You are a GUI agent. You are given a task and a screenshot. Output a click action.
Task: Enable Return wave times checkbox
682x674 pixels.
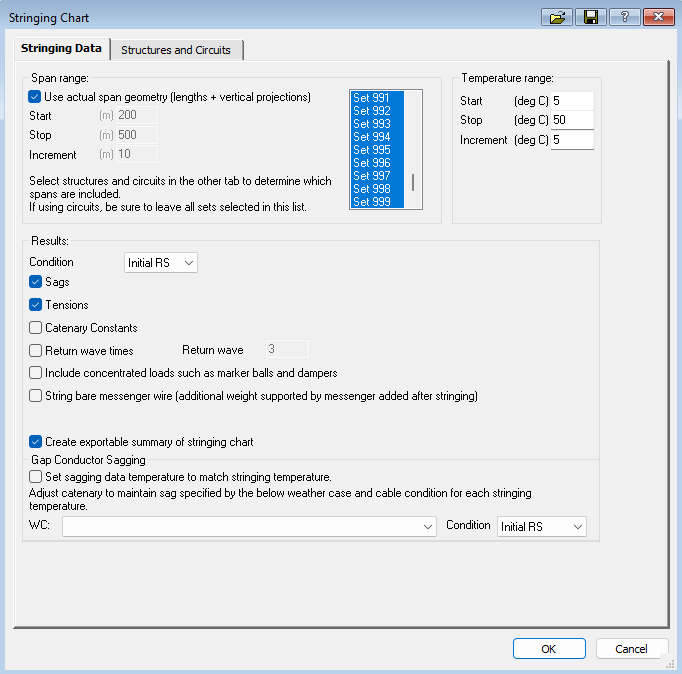click(36, 350)
